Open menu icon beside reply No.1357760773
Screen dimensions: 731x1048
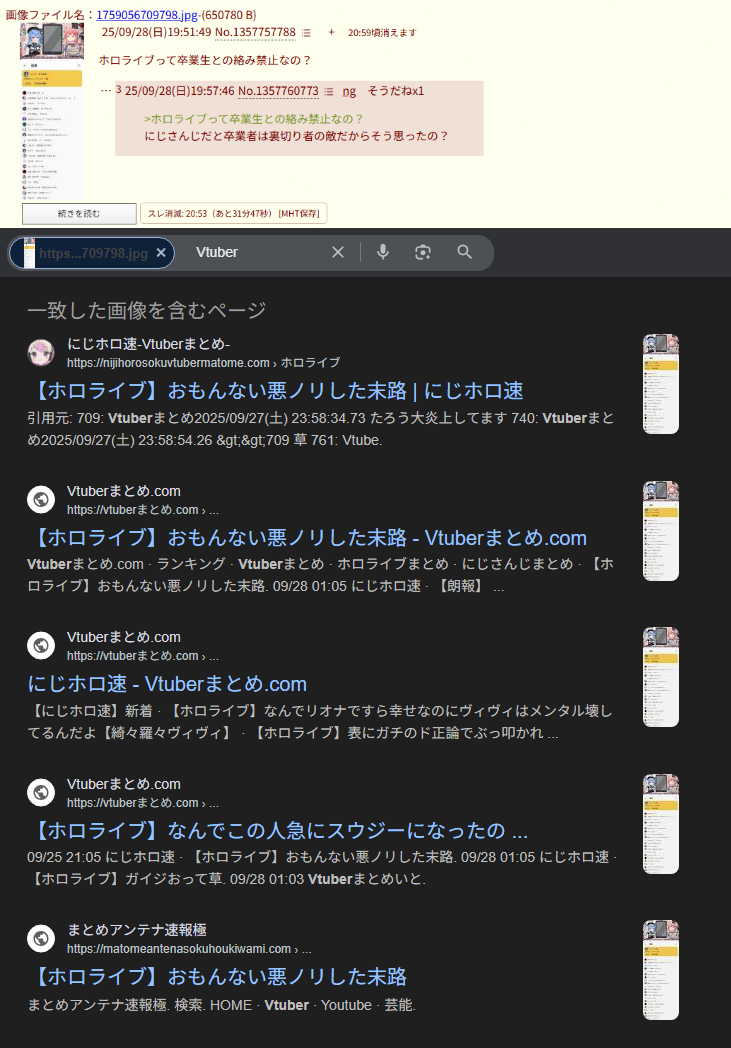[328, 91]
